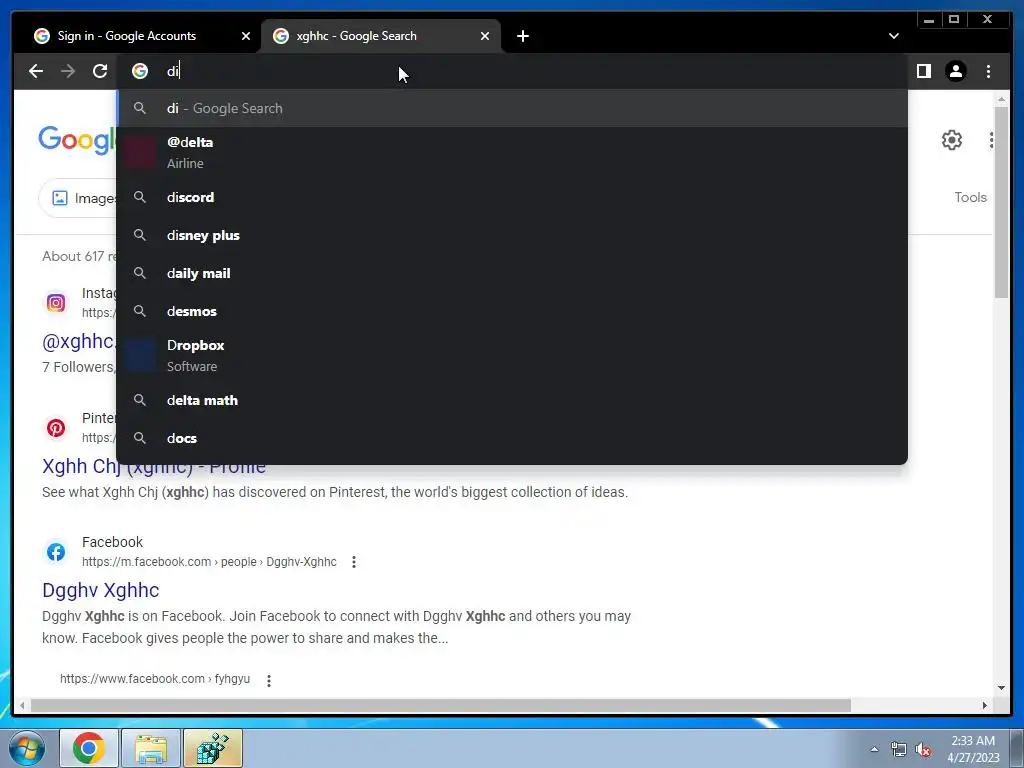Open the Images search filter

[78, 198]
